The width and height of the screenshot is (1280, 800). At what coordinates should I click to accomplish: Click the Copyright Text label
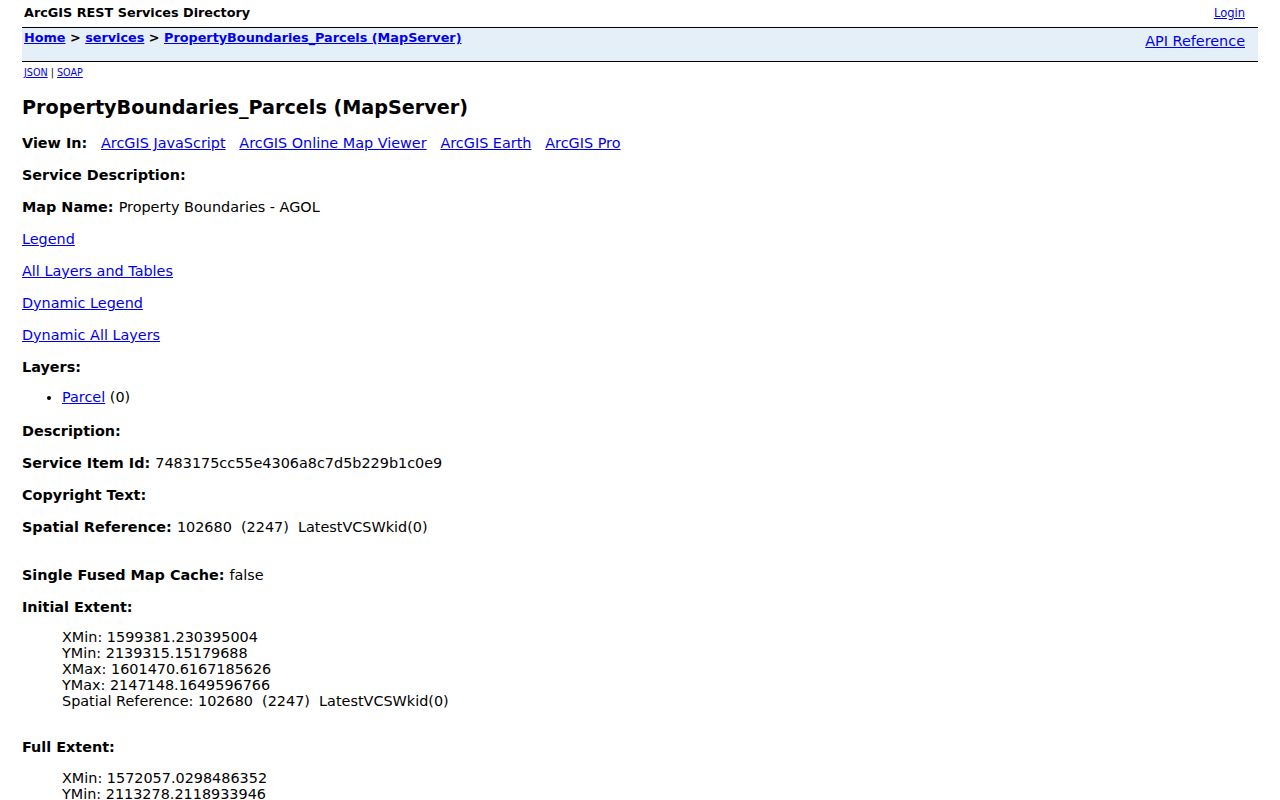coord(84,495)
